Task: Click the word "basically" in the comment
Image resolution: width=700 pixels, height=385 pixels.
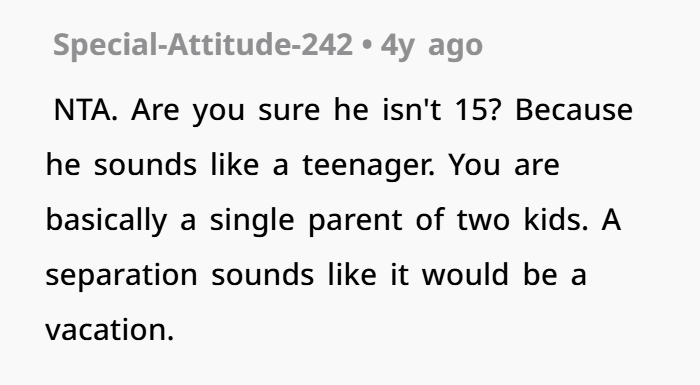Action: click(x=106, y=221)
